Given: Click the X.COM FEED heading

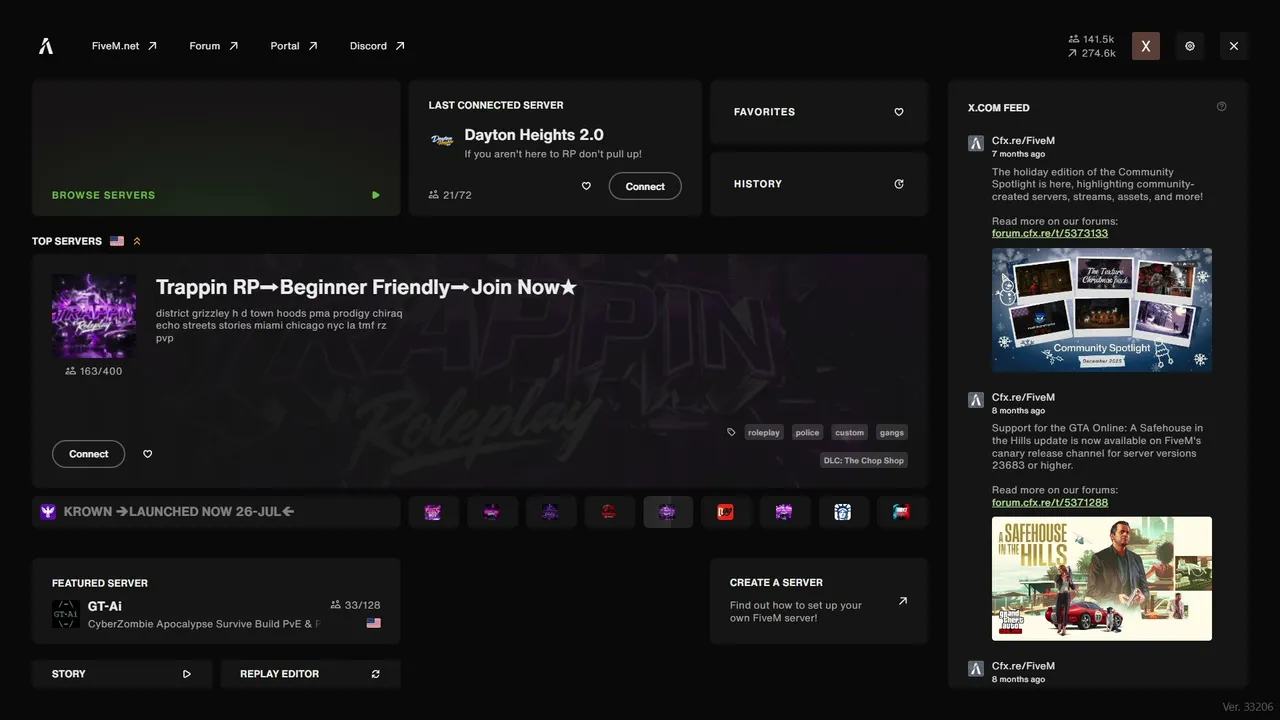Looking at the screenshot, I should [998, 107].
